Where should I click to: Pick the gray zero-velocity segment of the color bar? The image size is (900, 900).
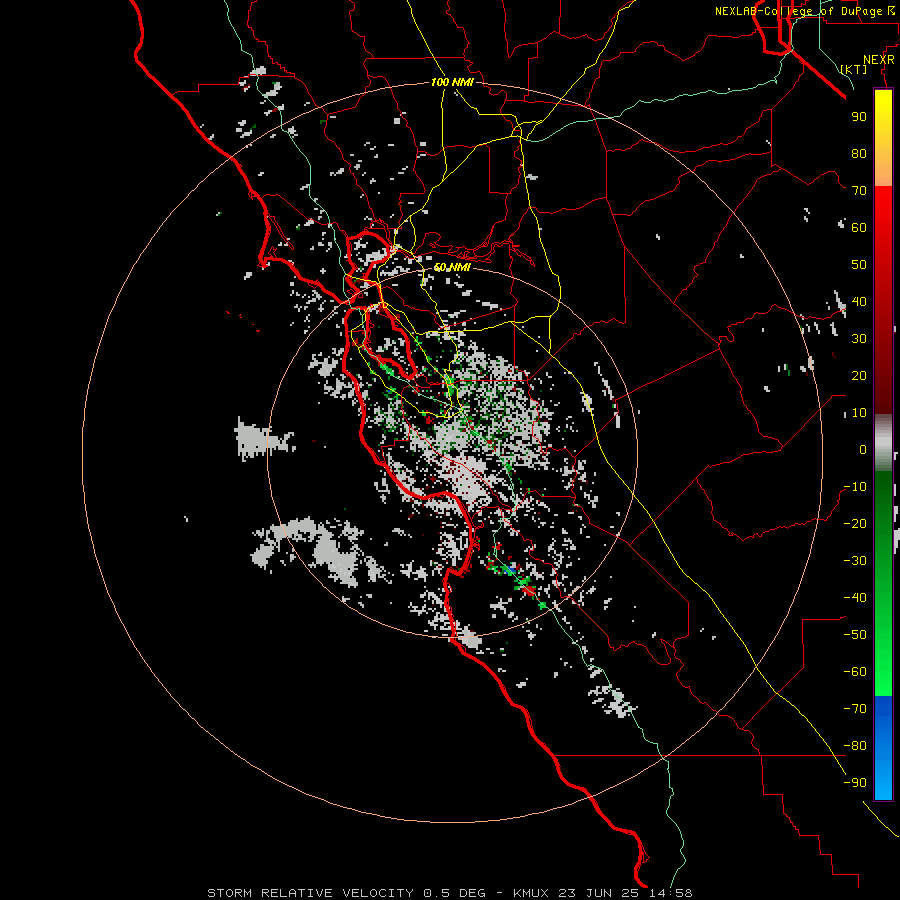[x=883, y=443]
